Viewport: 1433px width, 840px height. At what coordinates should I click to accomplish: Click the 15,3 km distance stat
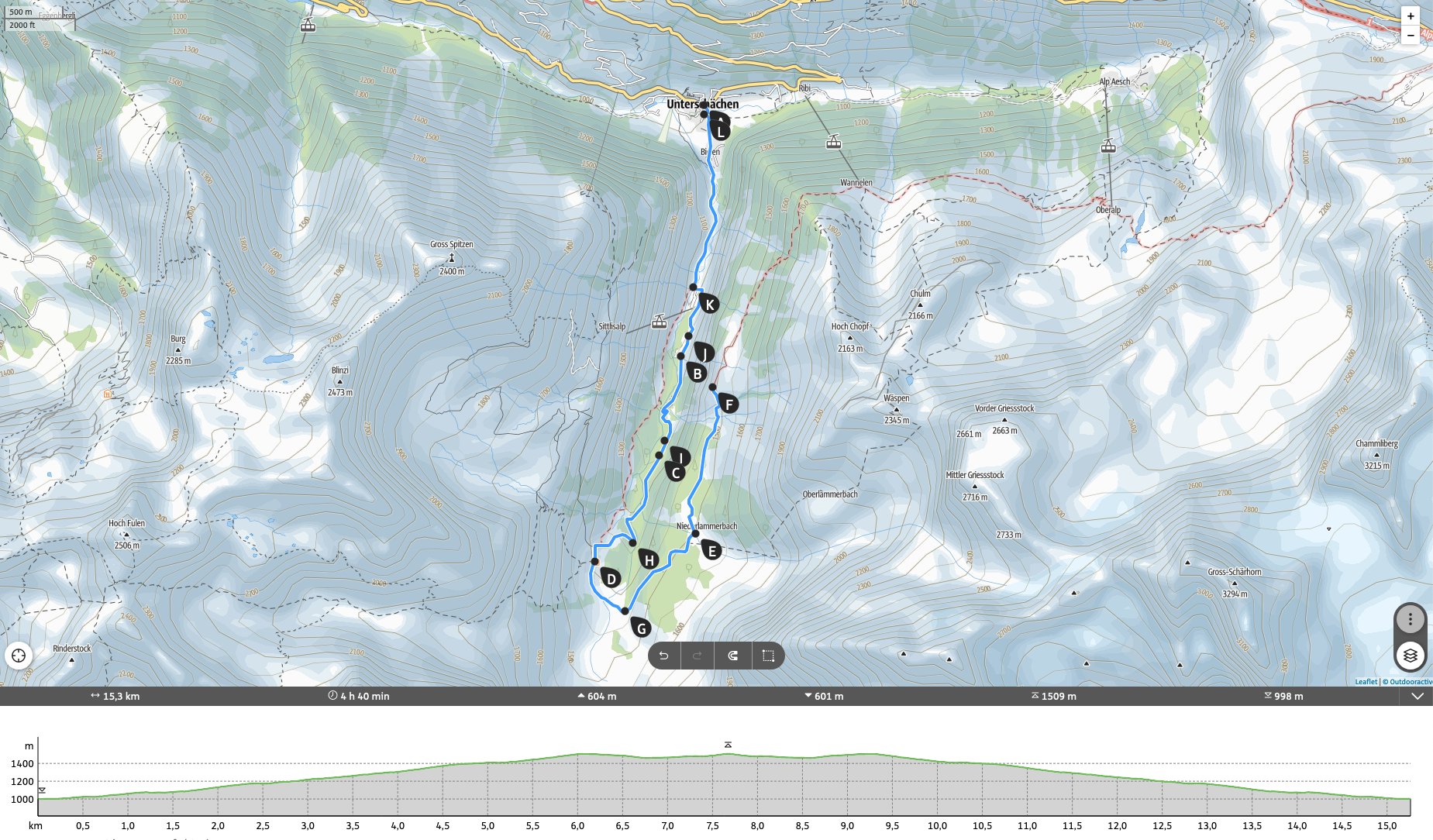coord(115,696)
